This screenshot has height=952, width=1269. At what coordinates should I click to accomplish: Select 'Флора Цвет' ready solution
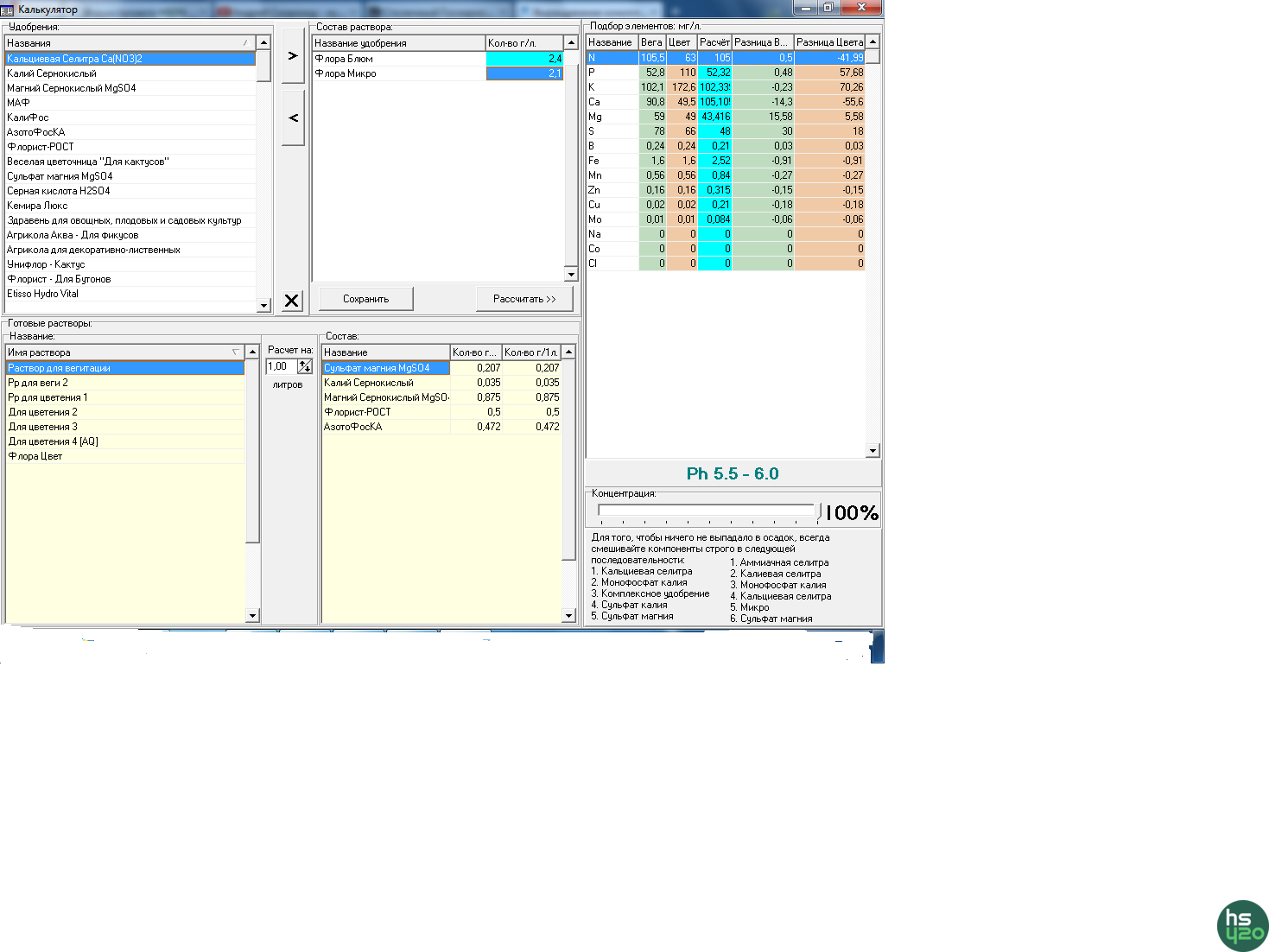point(35,456)
